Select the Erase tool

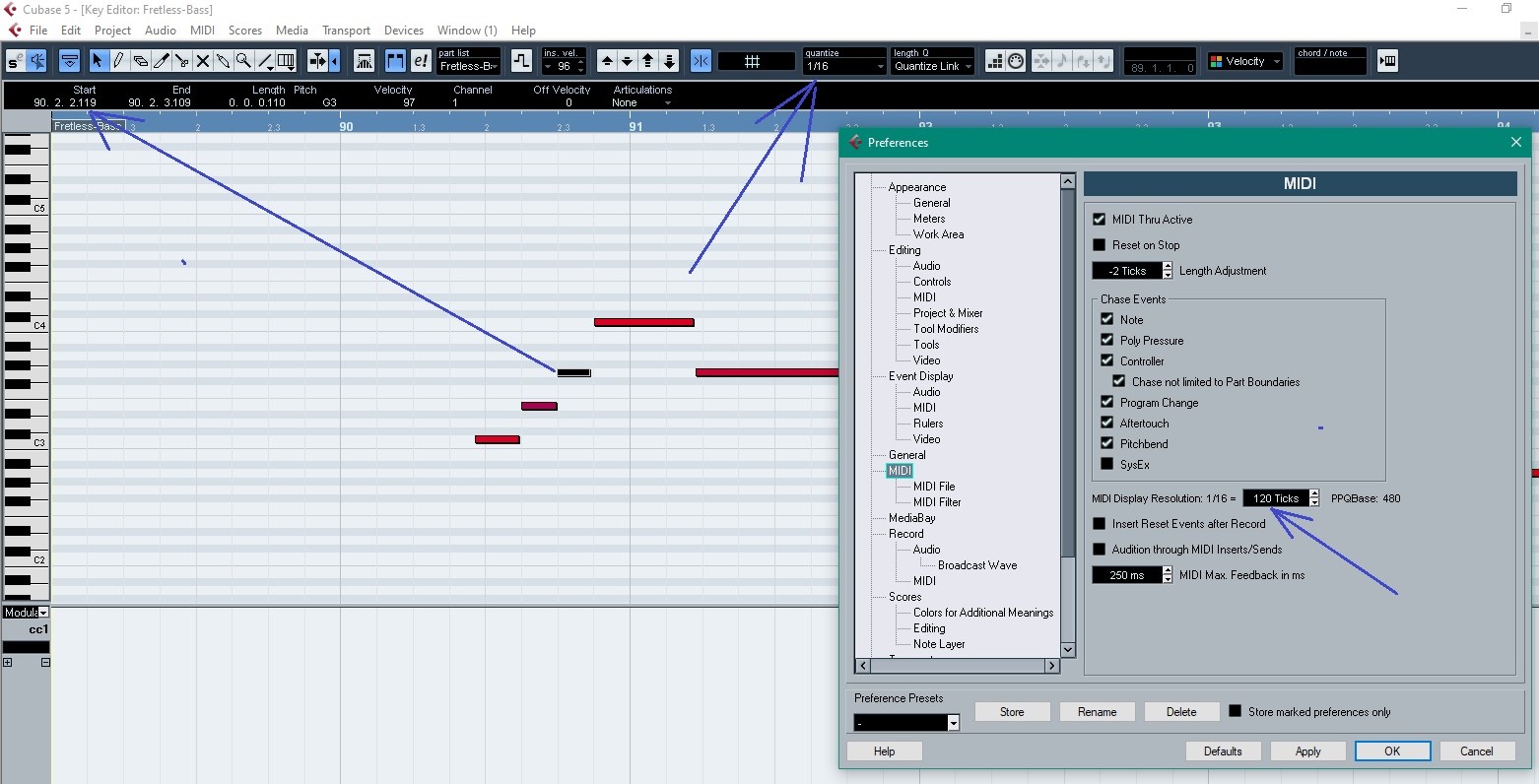point(140,61)
